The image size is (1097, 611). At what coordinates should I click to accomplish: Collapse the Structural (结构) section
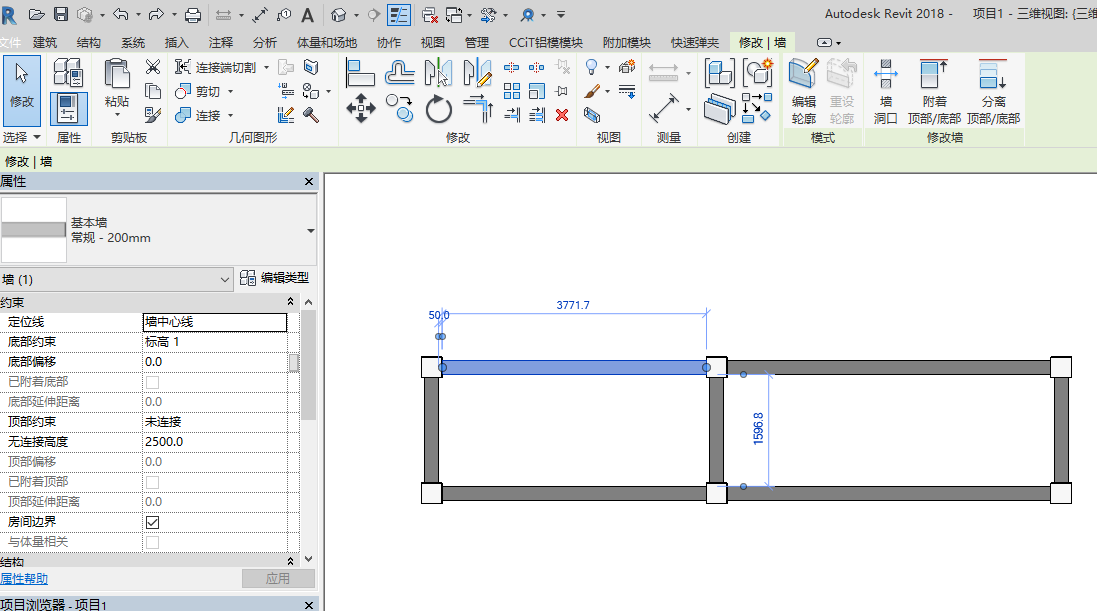(290, 561)
